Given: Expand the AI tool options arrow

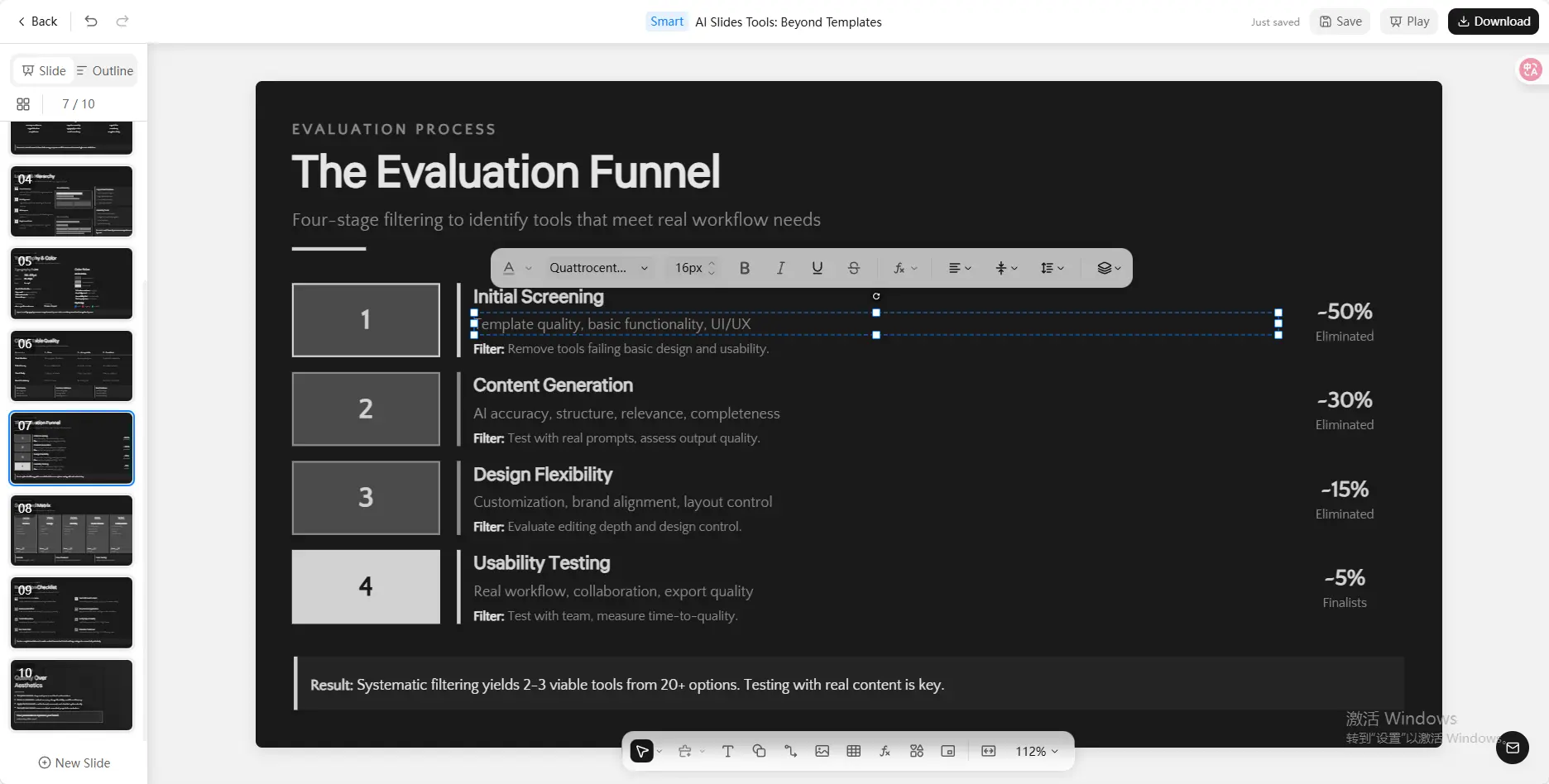Looking at the screenshot, I should (703, 752).
